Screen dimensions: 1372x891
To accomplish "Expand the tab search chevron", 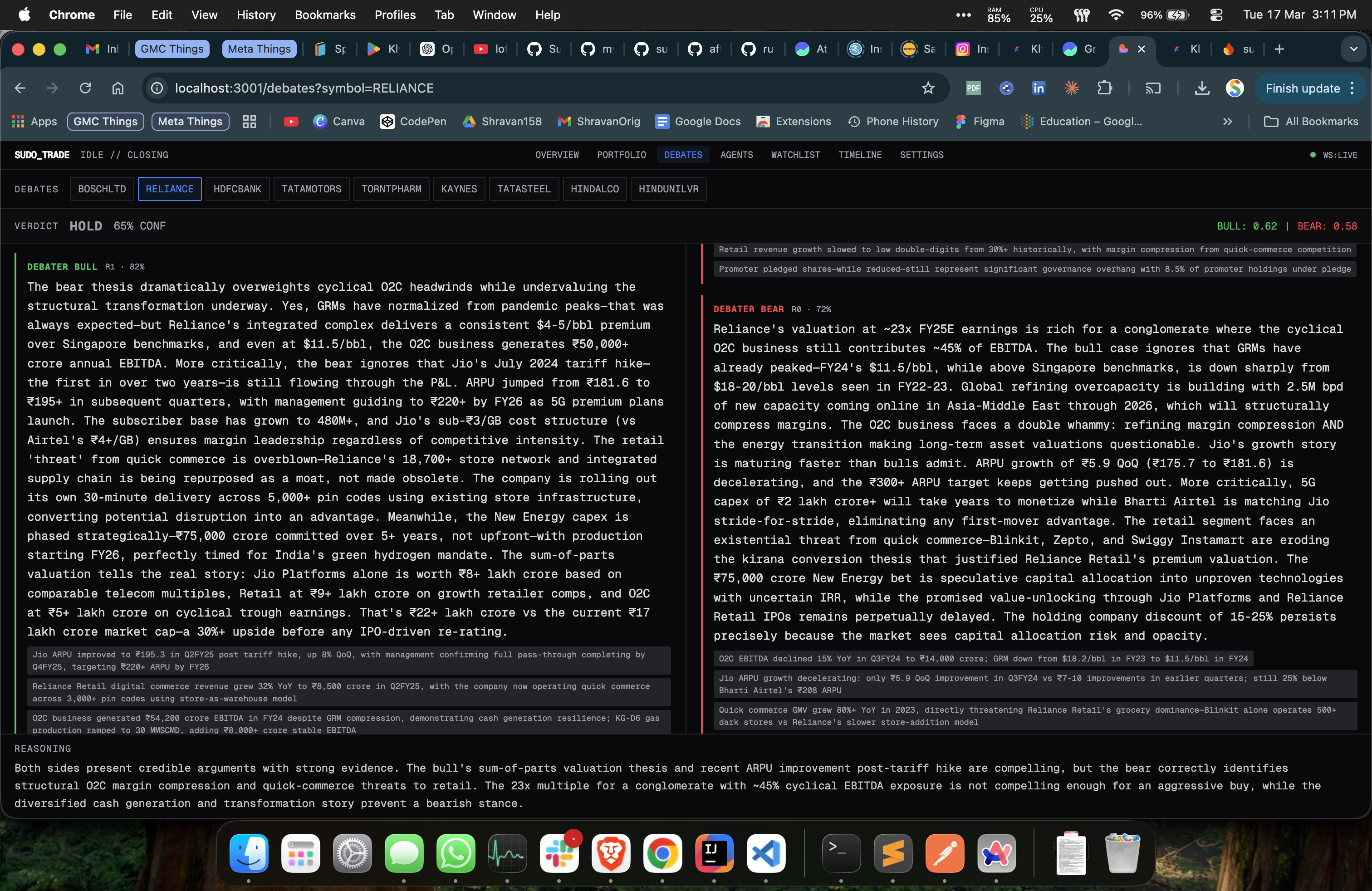I will [x=1353, y=49].
